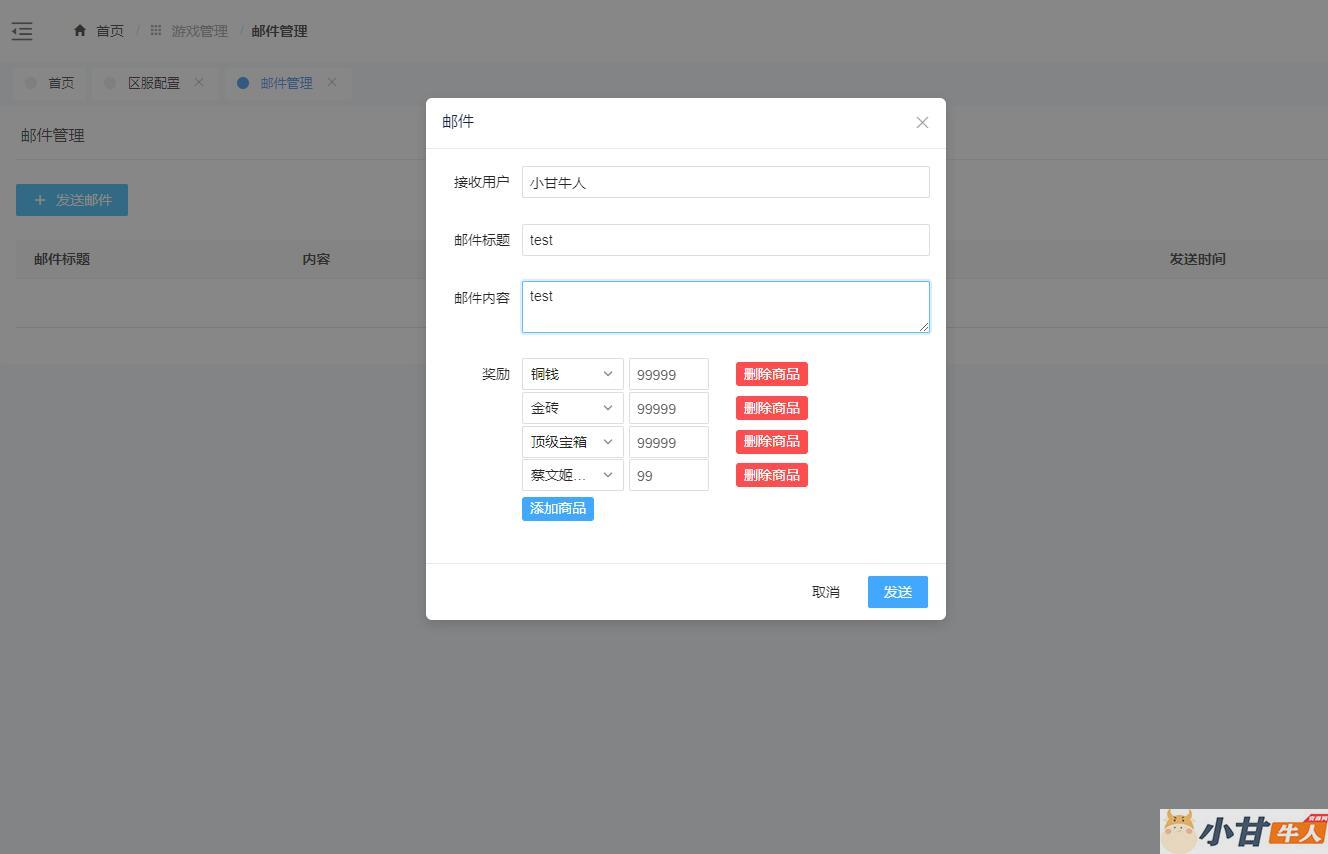Screen dimensions: 1328x854
Task: Open the 顶级宝箱 reward dropdown
Action: click(x=572, y=442)
